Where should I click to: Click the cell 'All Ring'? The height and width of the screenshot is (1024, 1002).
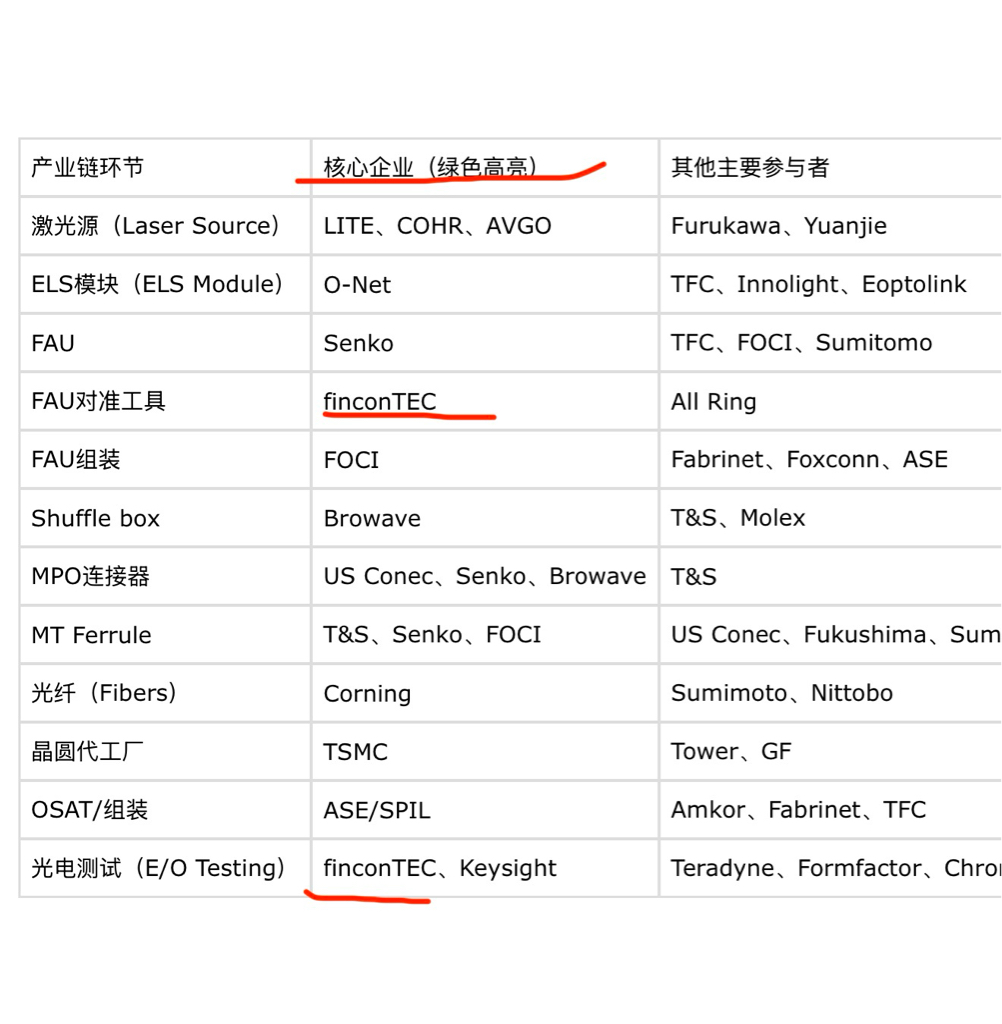point(831,401)
